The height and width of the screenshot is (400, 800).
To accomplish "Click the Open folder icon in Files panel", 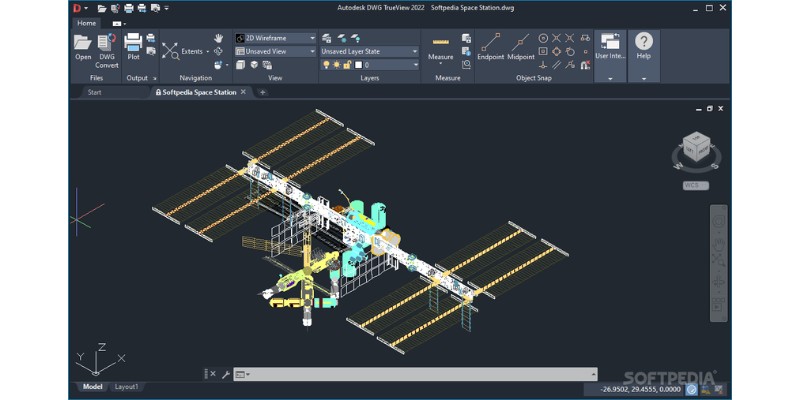I will (83, 43).
